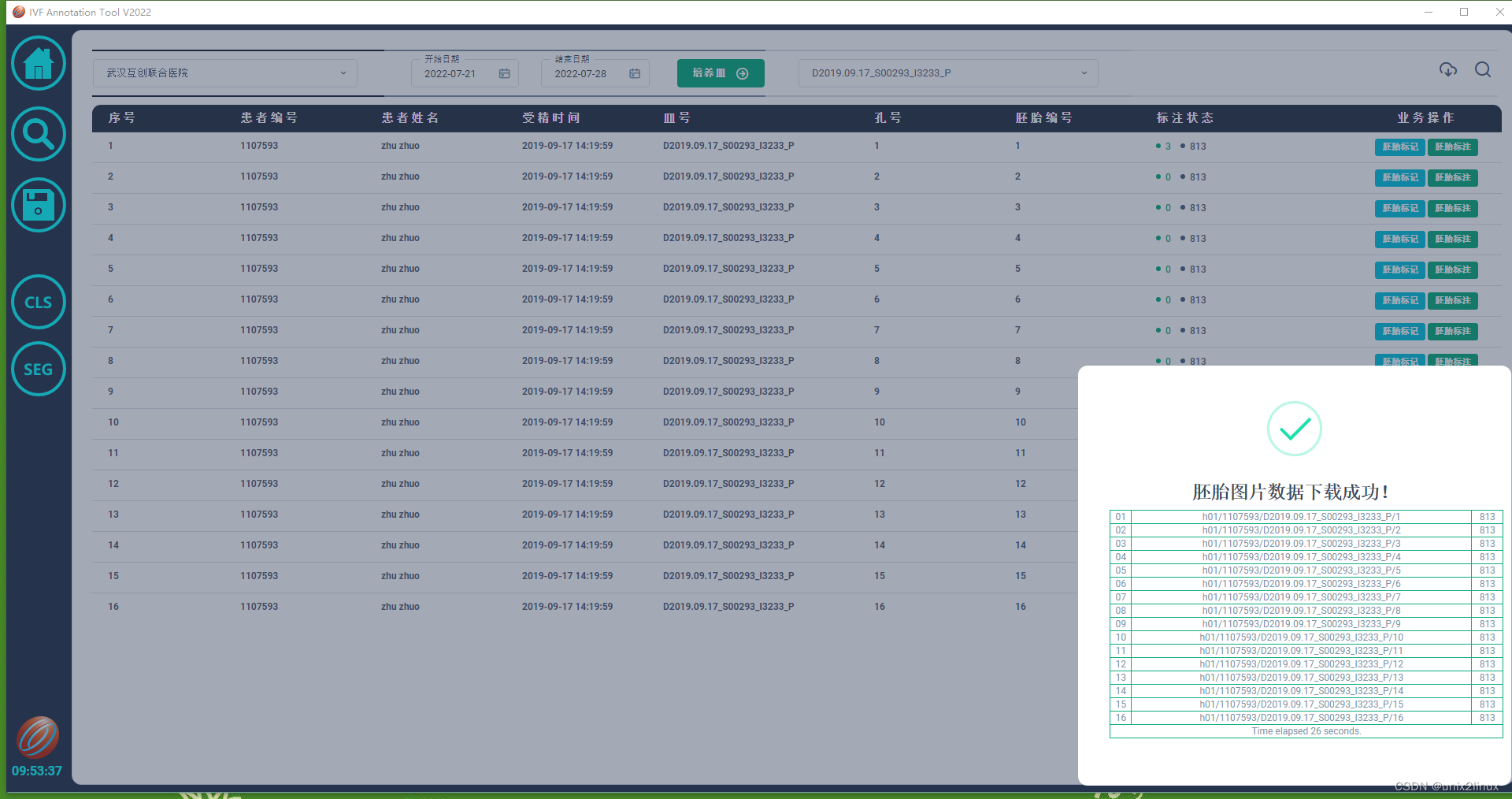
Task: Click the top-right search magnifier icon
Action: [1483, 70]
